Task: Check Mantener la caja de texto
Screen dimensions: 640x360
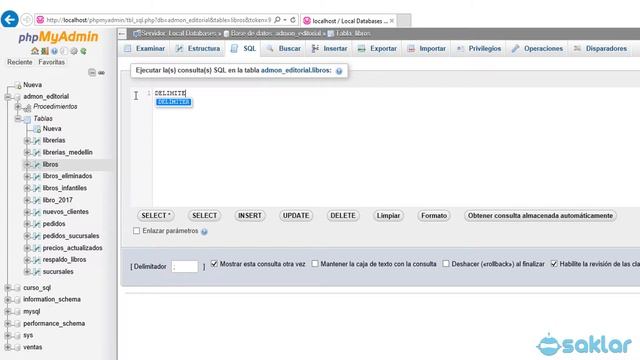Action: click(x=315, y=264)
